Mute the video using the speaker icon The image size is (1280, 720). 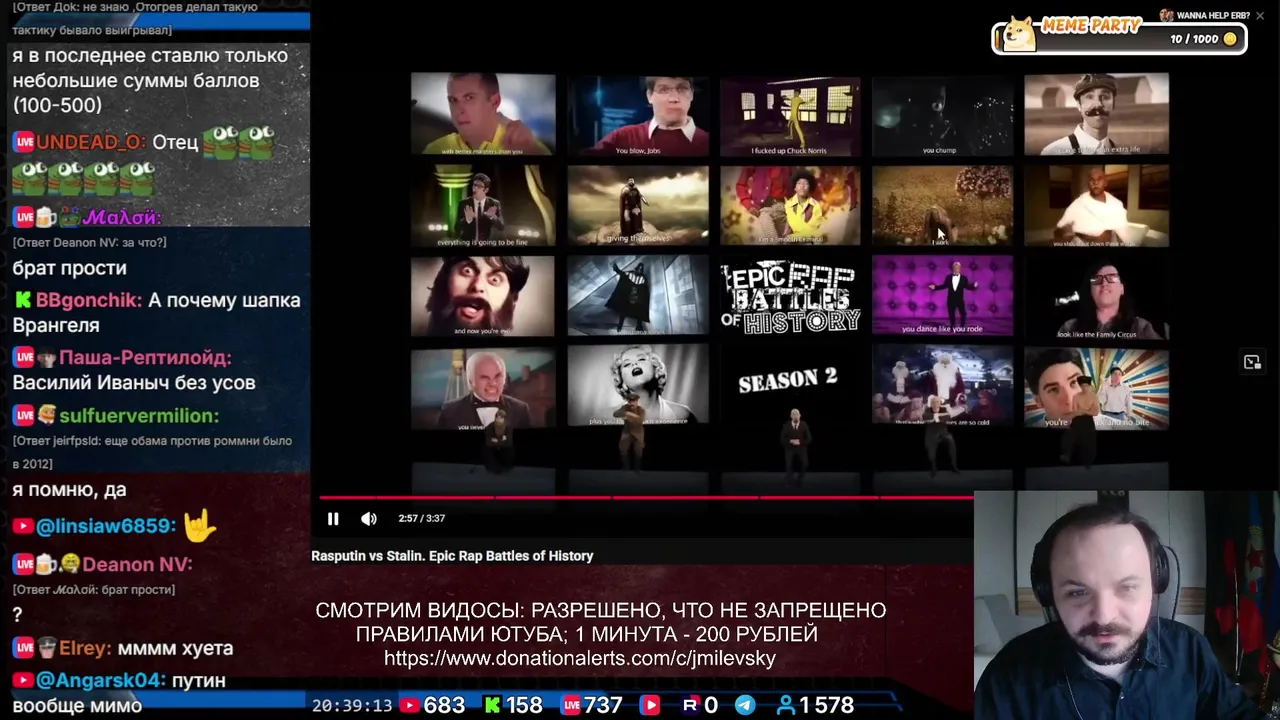click(x=369, y=518)
